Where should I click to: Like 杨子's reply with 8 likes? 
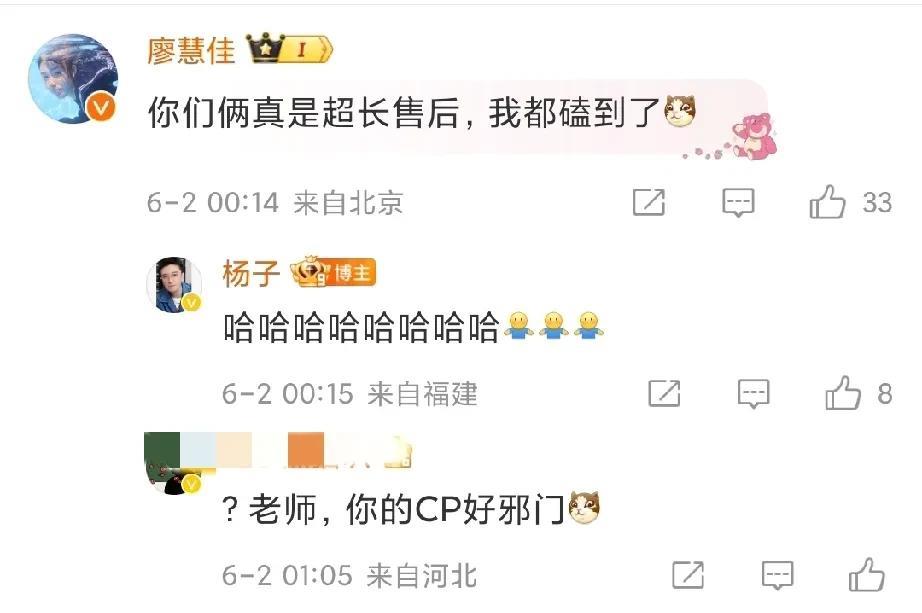click(x=843, y=393)
